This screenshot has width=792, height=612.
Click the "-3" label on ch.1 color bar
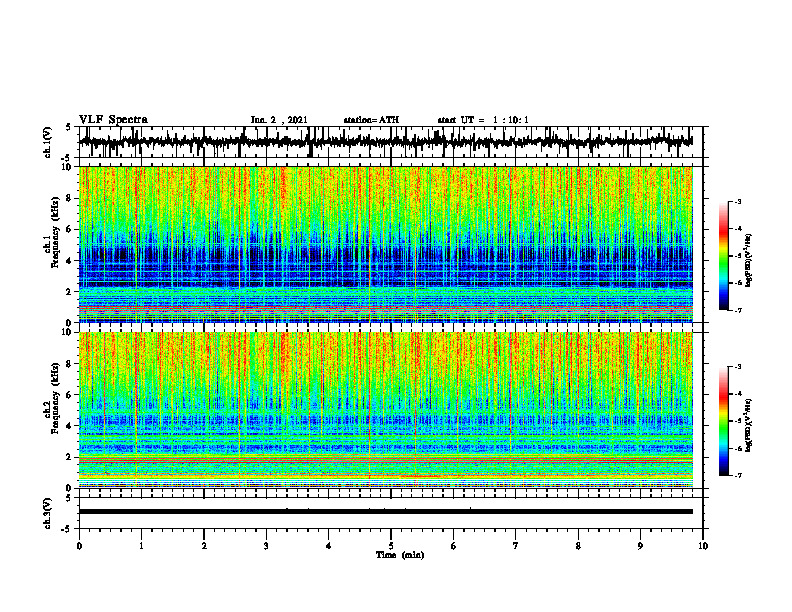click(x=737, y=201)
